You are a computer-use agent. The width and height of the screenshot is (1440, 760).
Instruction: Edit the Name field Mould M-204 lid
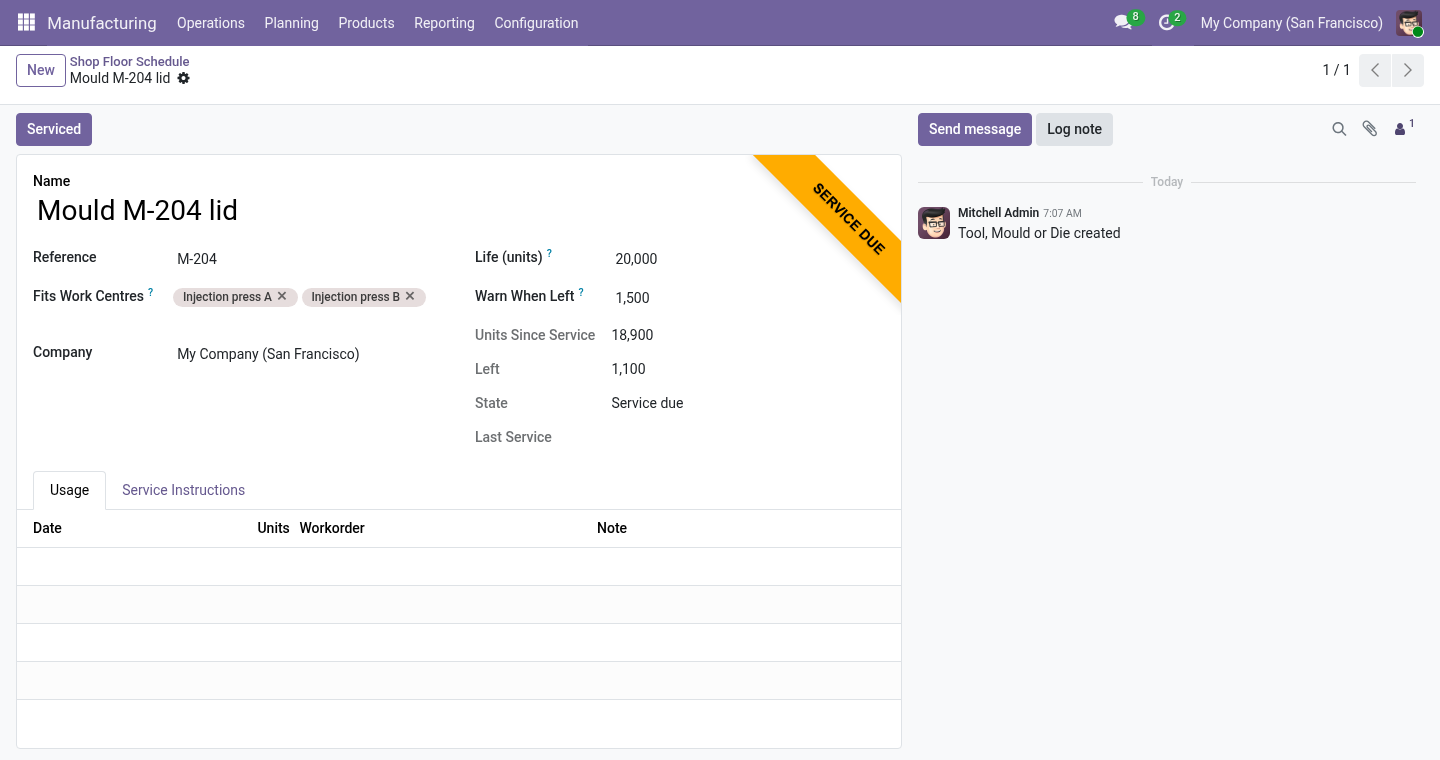[459, 211]
